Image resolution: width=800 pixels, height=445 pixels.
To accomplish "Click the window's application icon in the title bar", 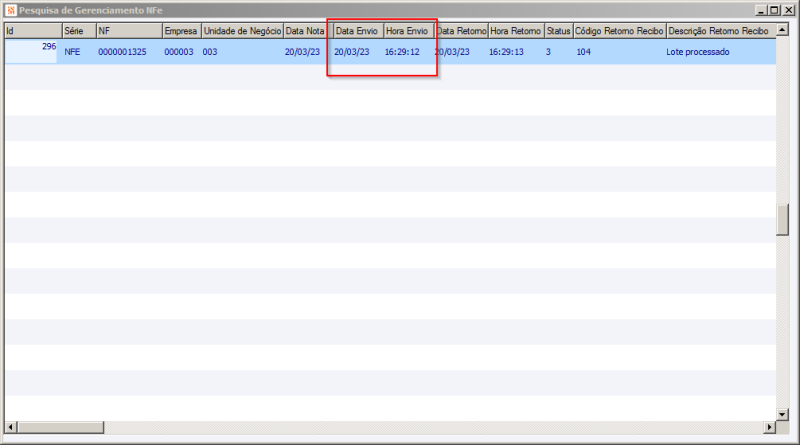I will (11, 10).
